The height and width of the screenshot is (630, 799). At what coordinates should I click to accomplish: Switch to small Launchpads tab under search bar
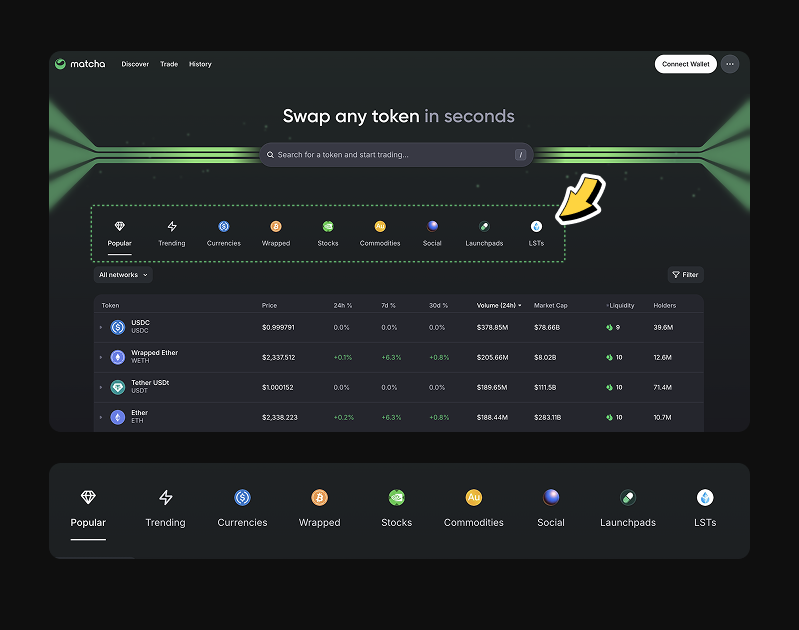[484, 234]
